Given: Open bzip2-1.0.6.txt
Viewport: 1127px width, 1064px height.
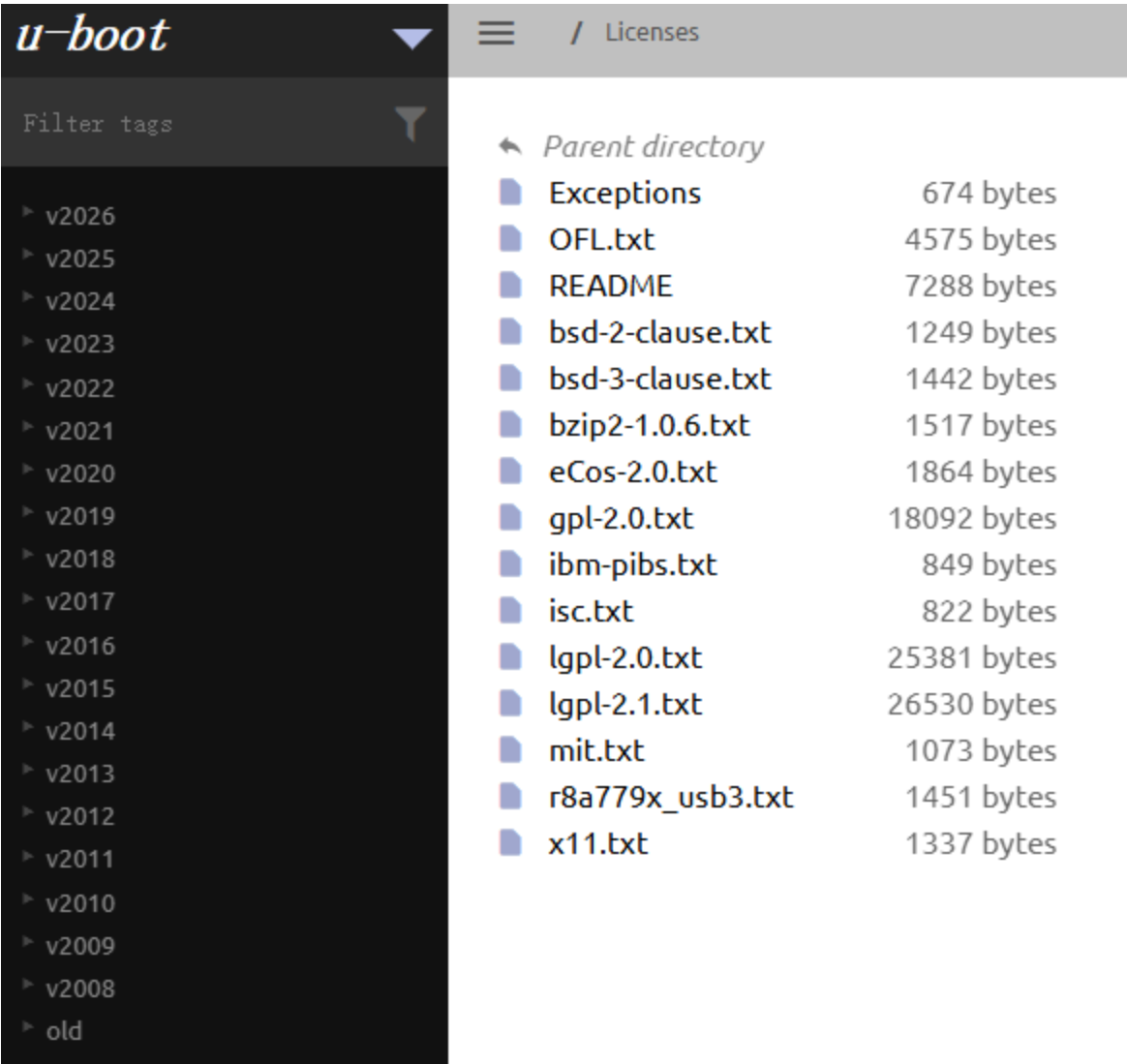Looking at the screenshot, I should coord(649,425).
